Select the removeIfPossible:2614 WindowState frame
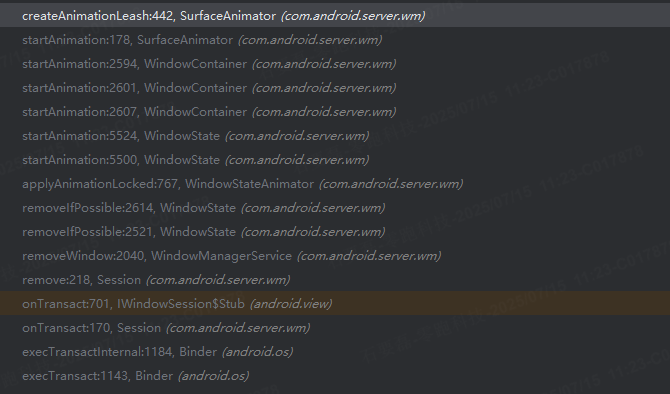This screenshot has height=394, width=670. point(335,208)
